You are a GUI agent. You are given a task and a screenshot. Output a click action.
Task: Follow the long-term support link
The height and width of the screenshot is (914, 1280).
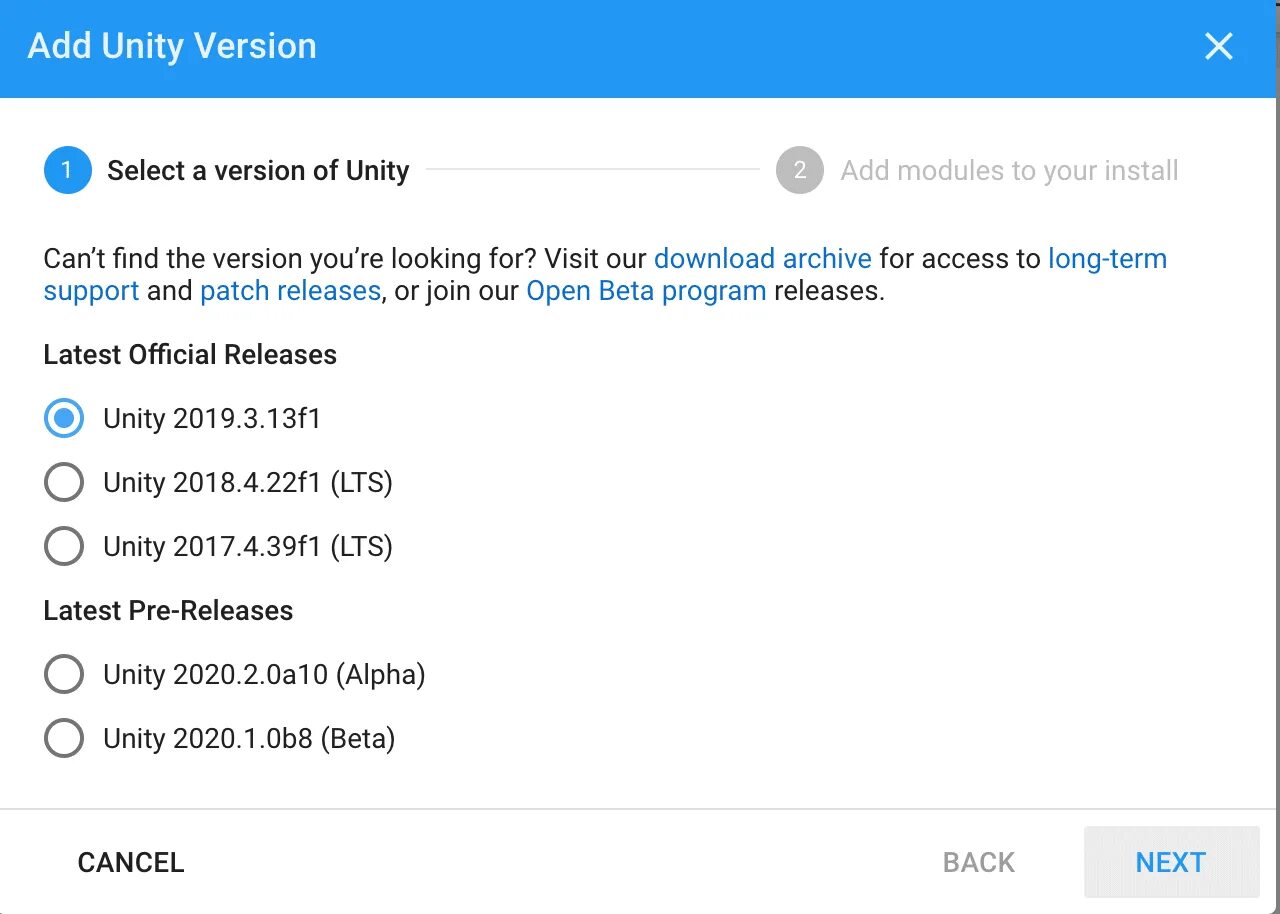coord(1106,259)
